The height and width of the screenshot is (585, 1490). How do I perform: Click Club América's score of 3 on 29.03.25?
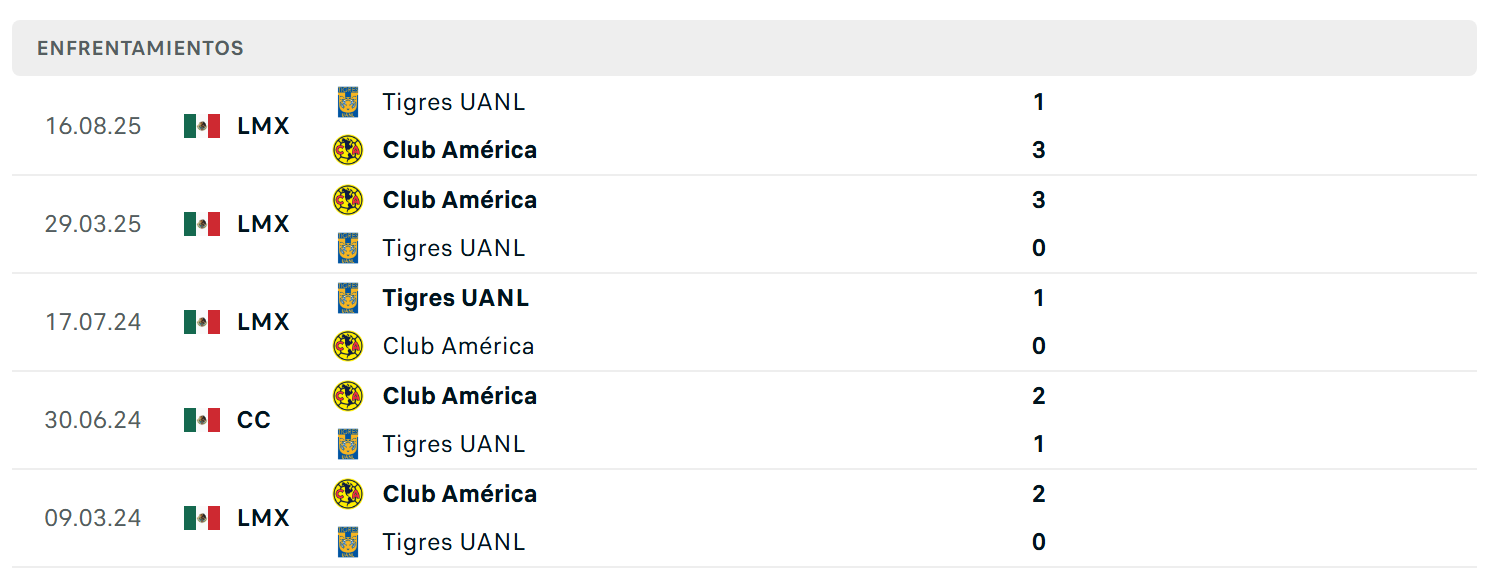point(1038,200)
